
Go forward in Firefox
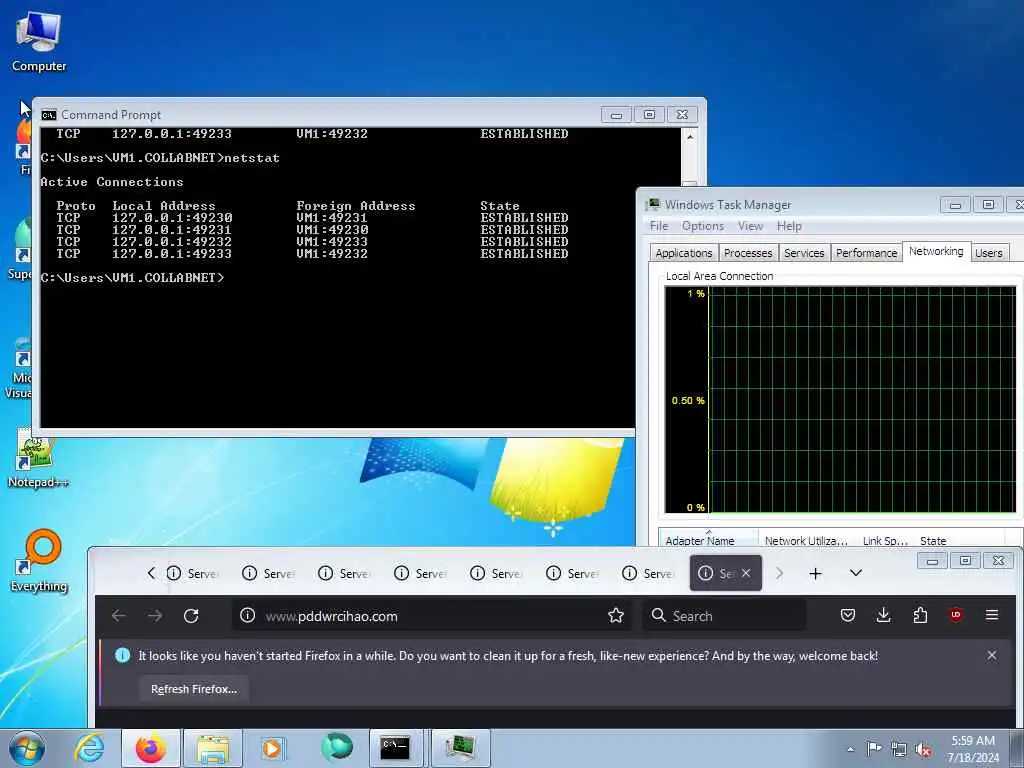click(x=155, y=615)
